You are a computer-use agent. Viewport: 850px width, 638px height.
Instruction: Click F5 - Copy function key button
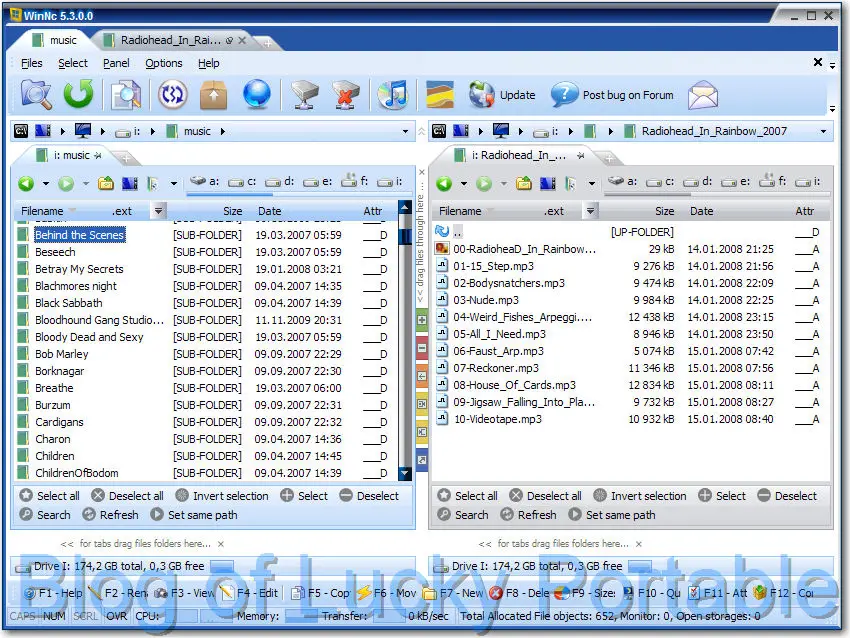click(x=321, y=593)
